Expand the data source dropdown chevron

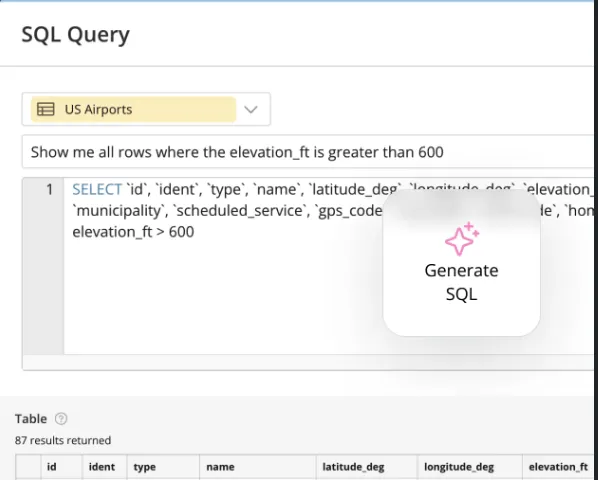coord(251,110)
